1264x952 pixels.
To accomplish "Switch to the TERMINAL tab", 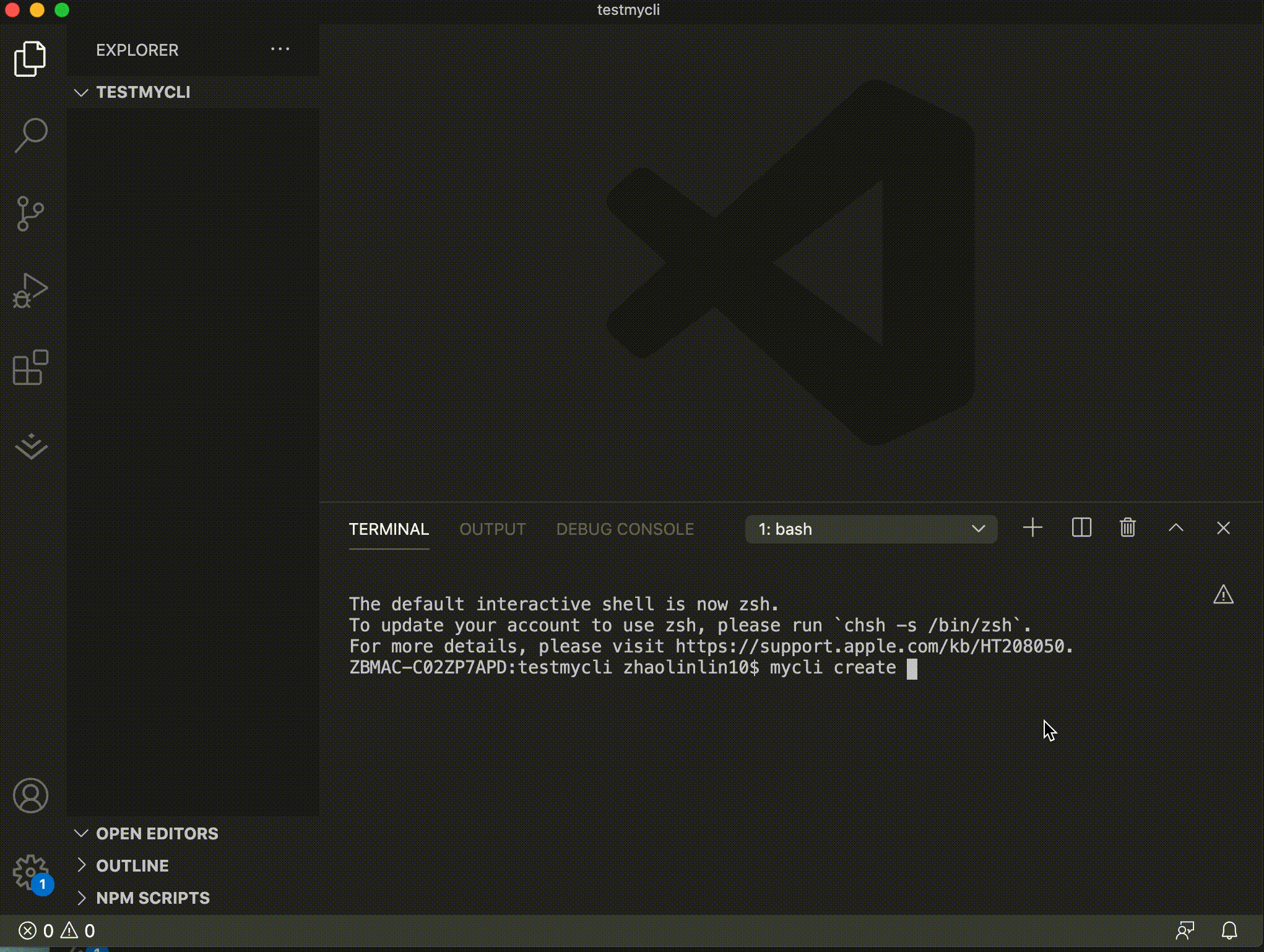I will click(389, 529).
